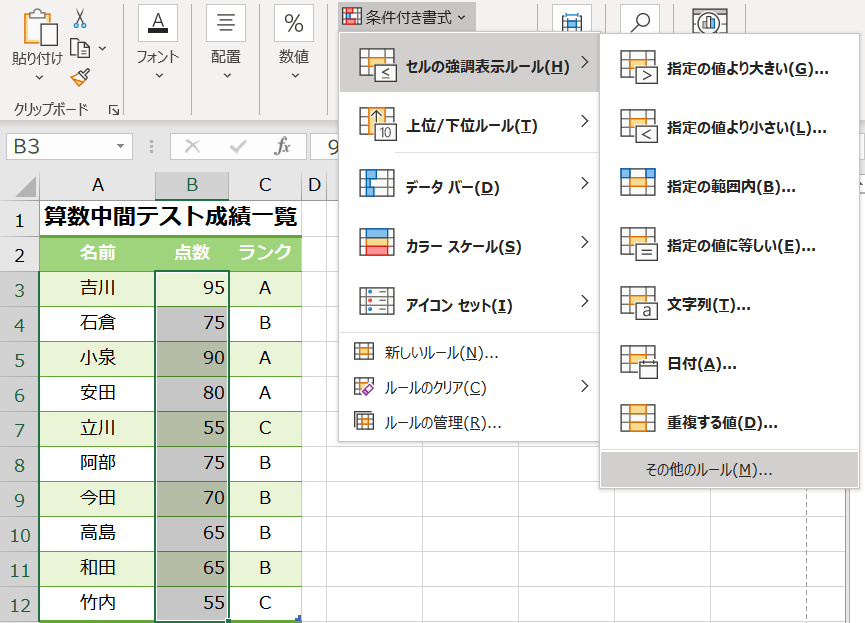The width and height of the screenshot is (865, 623).
Task: Open the カラー スケール submenu
Action: click(x=468, y=246)
